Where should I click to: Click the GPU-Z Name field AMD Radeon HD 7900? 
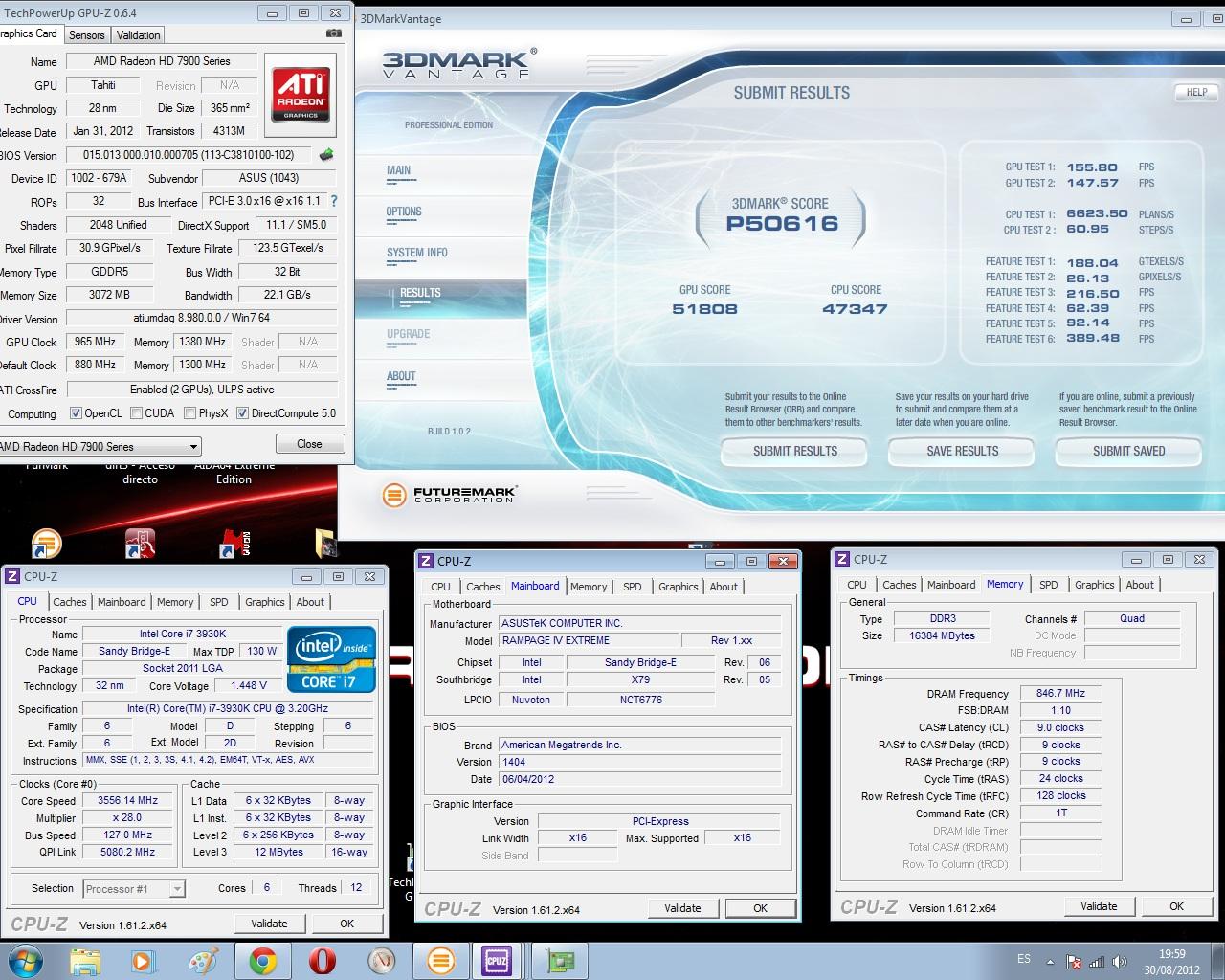click(163, 61)
